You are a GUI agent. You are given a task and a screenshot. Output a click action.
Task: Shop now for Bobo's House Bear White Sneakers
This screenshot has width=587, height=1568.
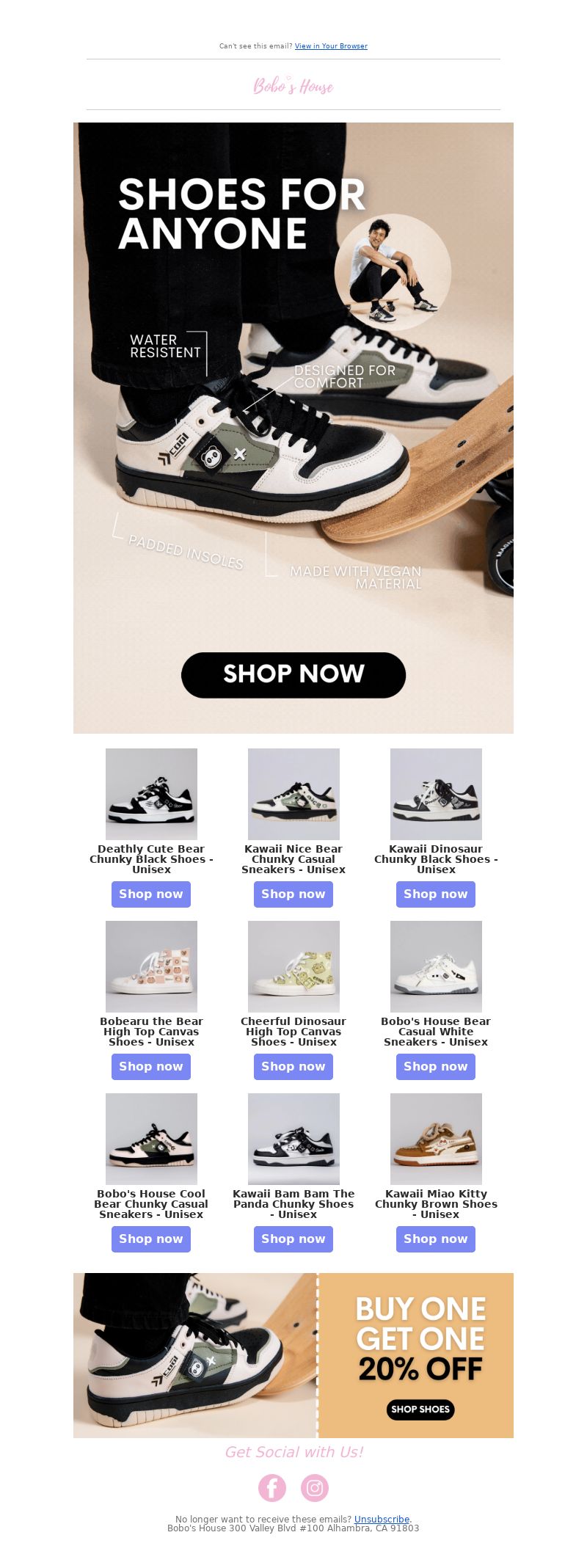tap(436, 1067)
